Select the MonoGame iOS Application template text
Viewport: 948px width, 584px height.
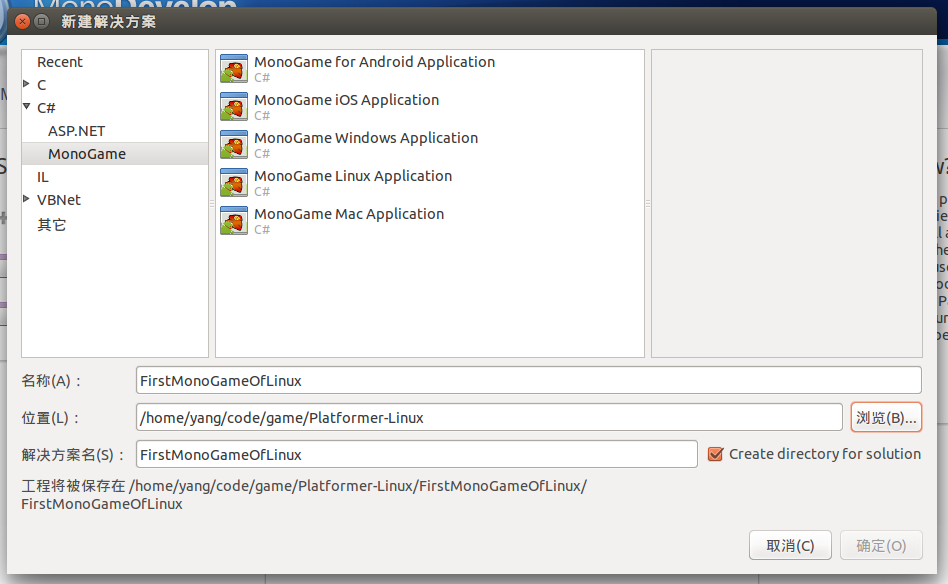click(x=346, y=100)
